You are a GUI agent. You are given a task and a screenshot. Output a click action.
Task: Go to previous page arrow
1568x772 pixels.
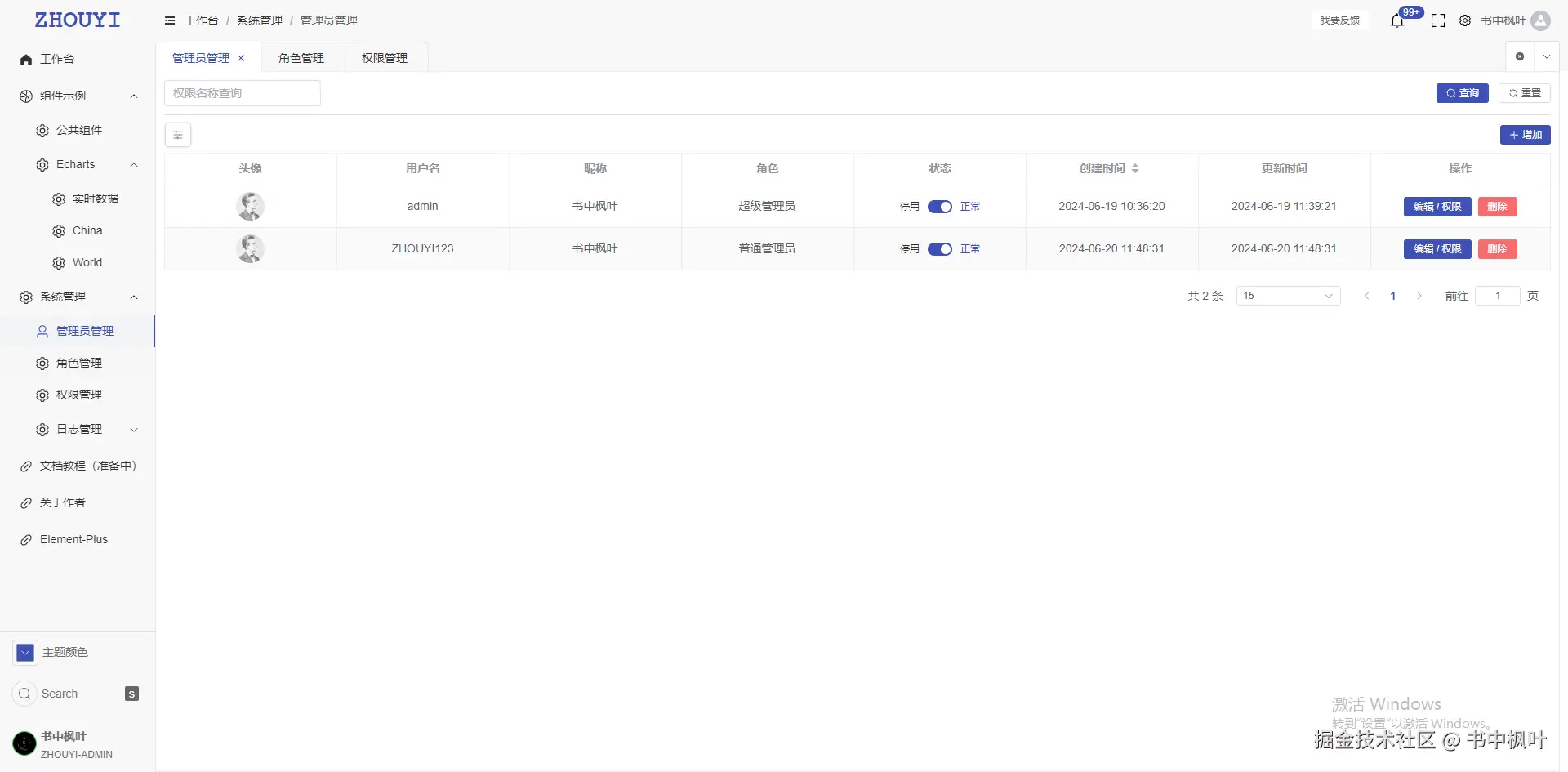click(1366, 296)
